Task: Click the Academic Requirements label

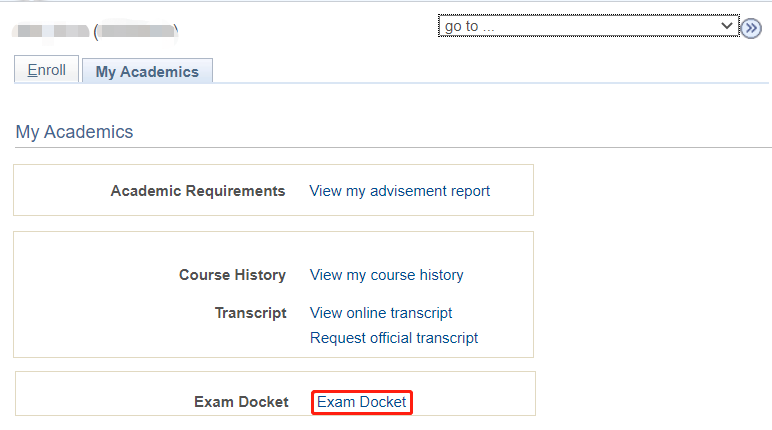Action: (x=198, y=190)
